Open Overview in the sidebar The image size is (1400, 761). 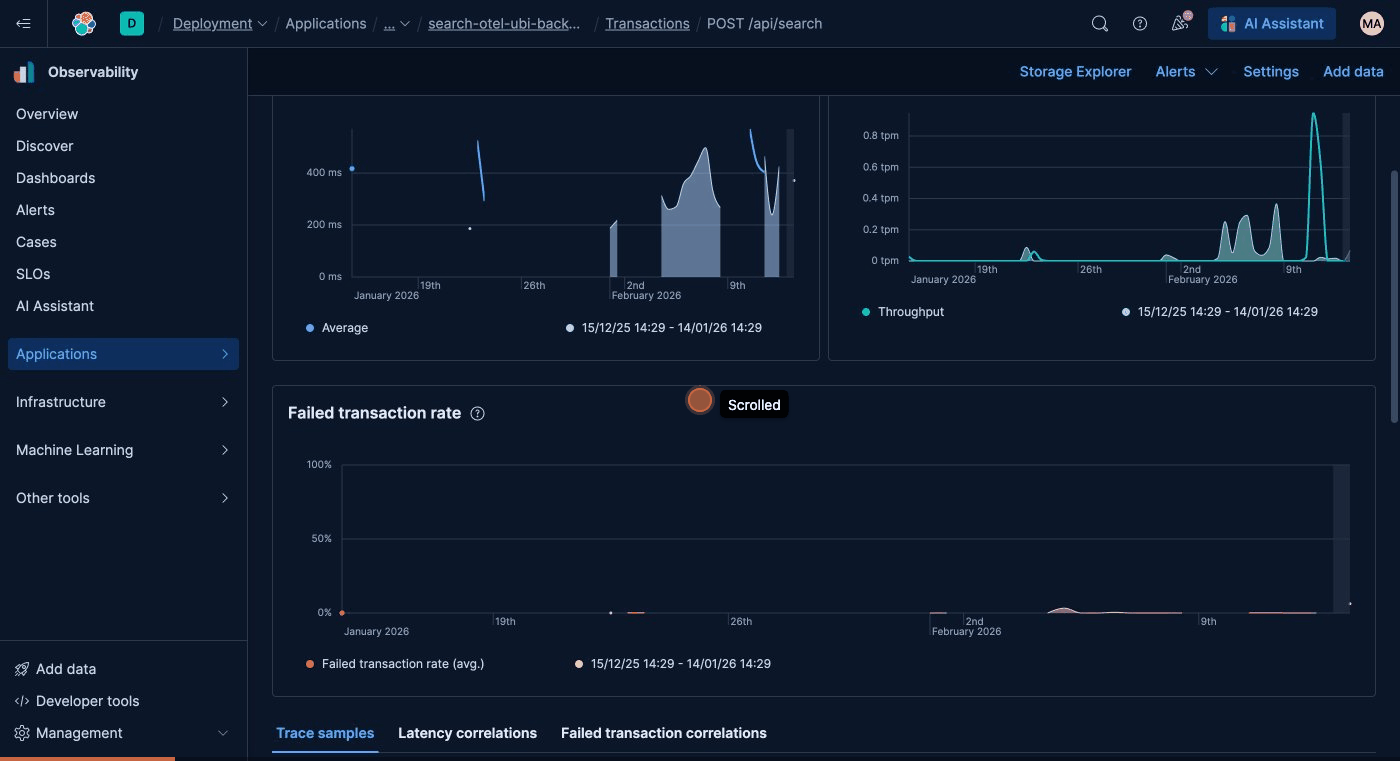pos(47,114)
